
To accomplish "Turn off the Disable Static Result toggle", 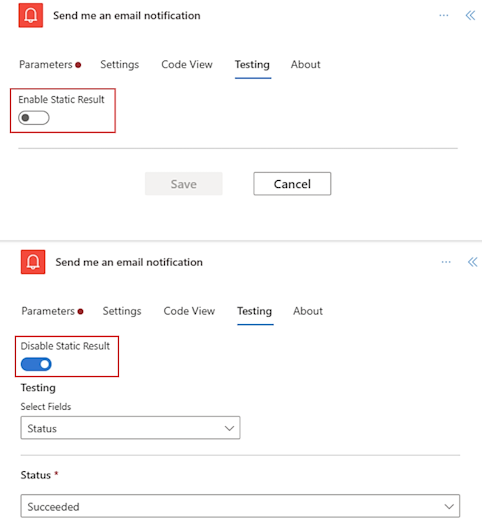I will click(36, 364).
